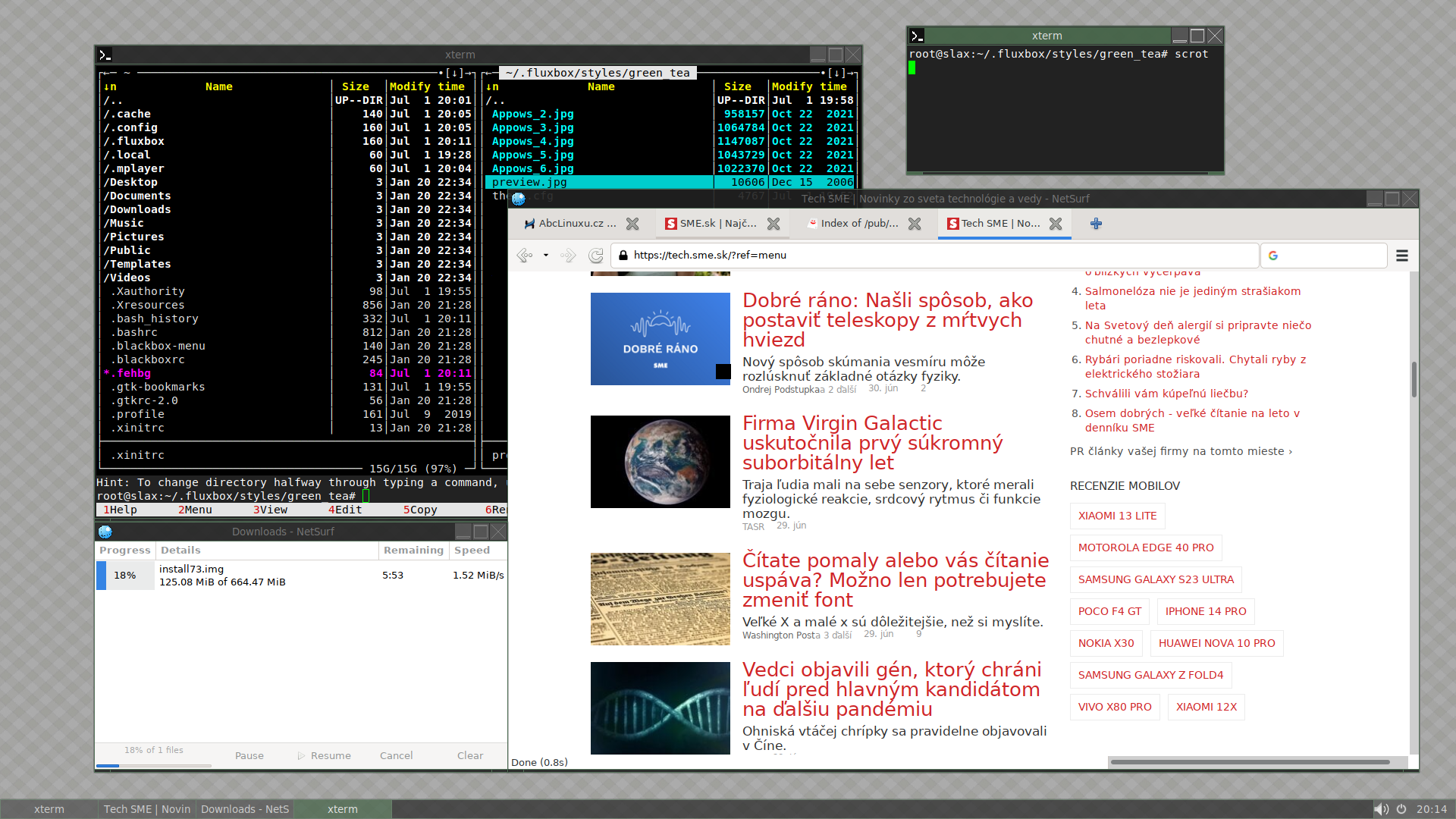1456x819 pixels.
Task: Open a new tab with plus icon
Action: [x=1096, y=224]
